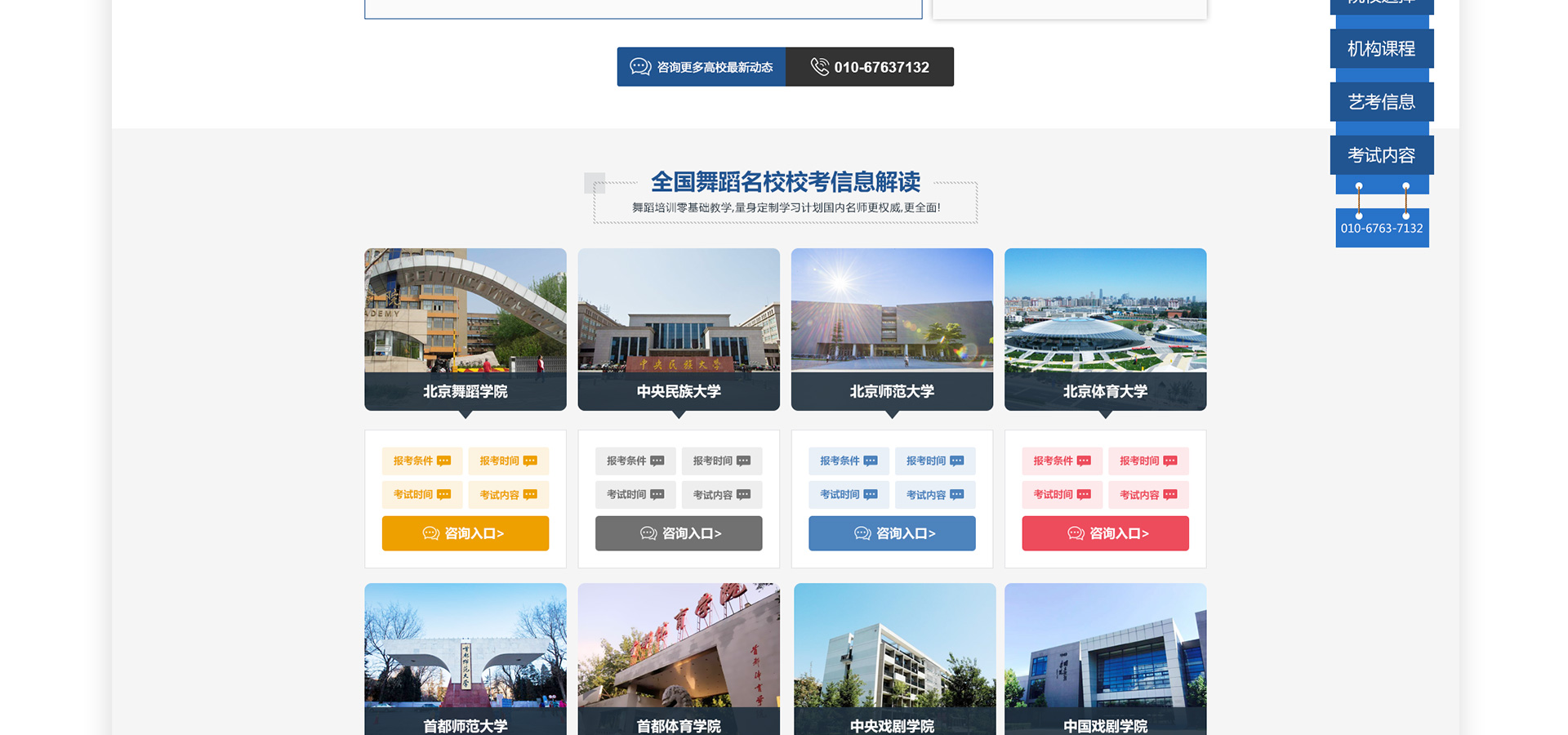Screen dimensions: 1568x735
Task: Open 北京舞蹈学院 campus photo
Action: pos(465,310)
